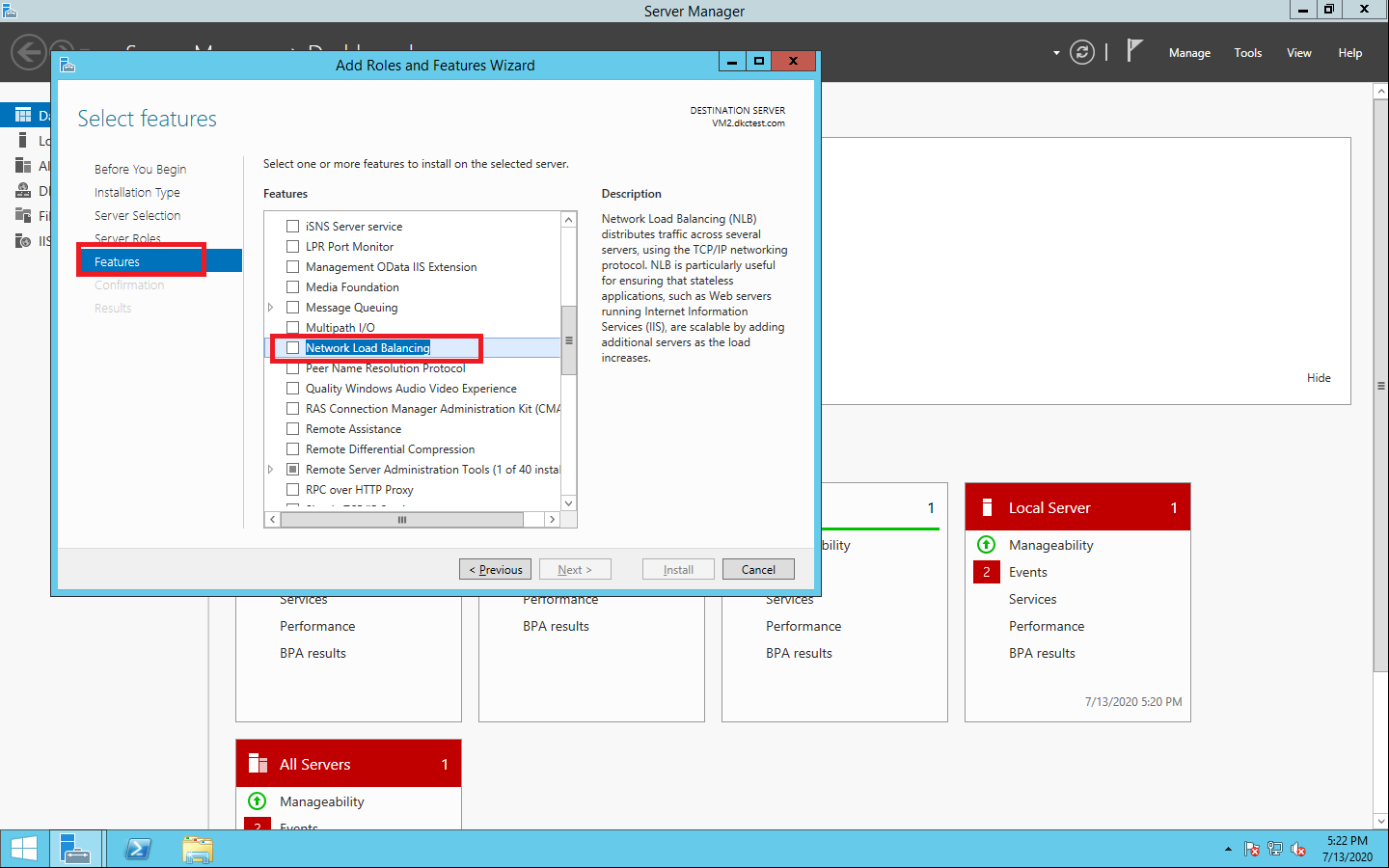The width and height of the screenshot is (1389, 868).
Task: Check the LPR Port Monitor checkbox
Action: coord(292,246)
